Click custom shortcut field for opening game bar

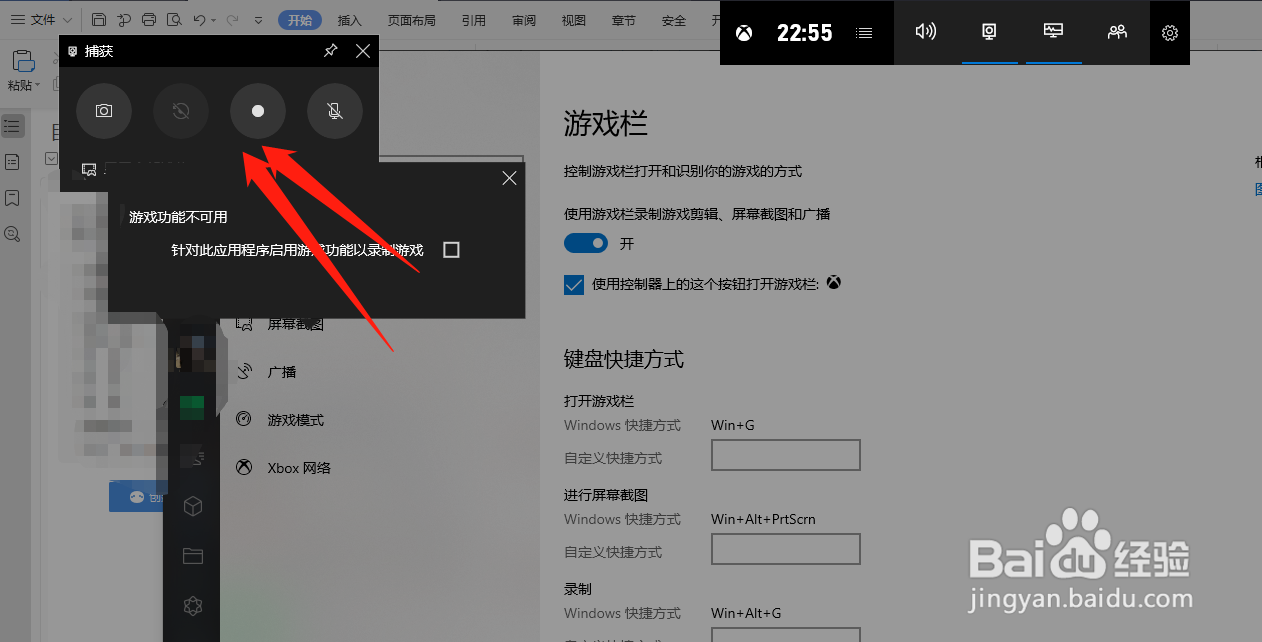click(786, 456)
